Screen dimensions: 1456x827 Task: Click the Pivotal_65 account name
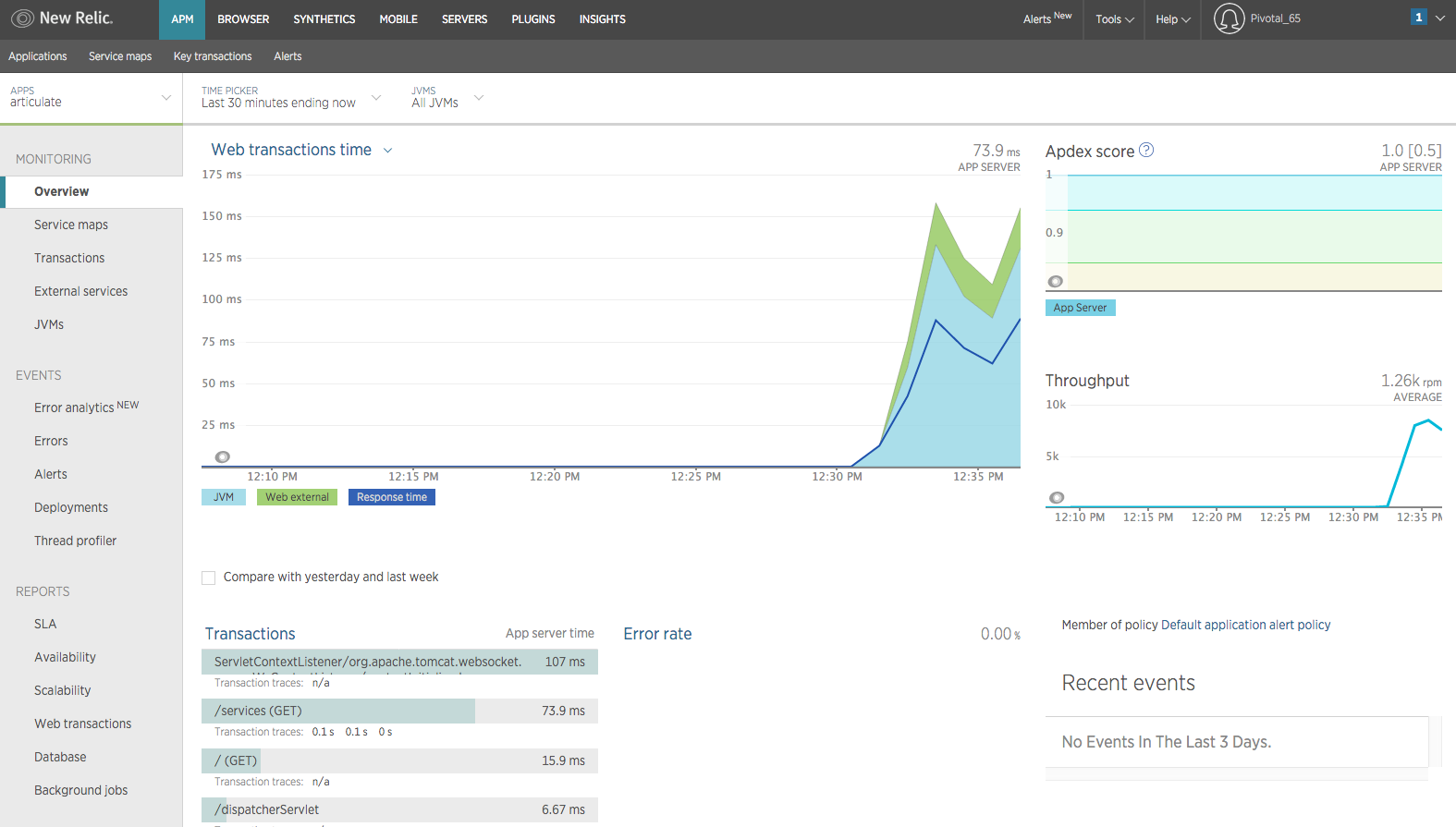pos(1276,18)
